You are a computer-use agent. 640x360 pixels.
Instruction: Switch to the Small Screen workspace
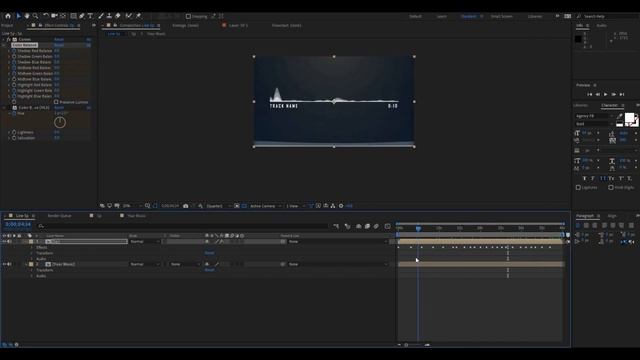[502, 16]
